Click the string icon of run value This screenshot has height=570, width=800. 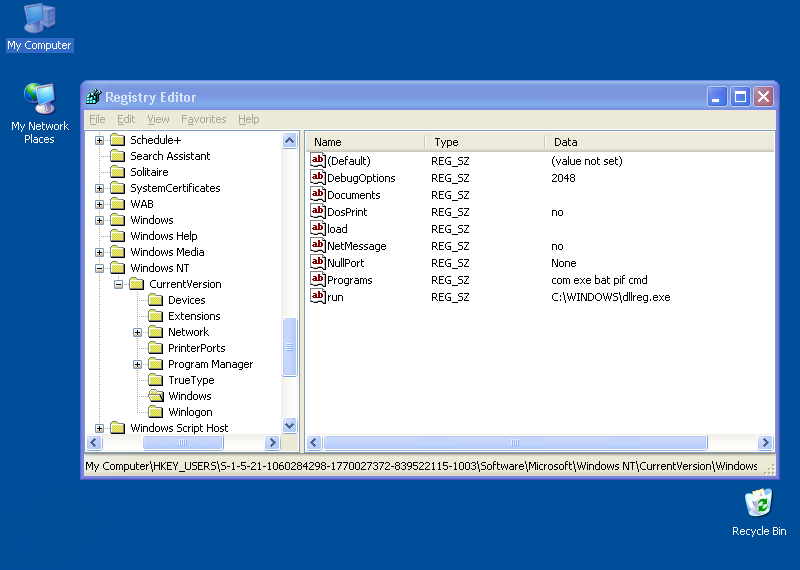pyautogui.click(x=318, y=296)
